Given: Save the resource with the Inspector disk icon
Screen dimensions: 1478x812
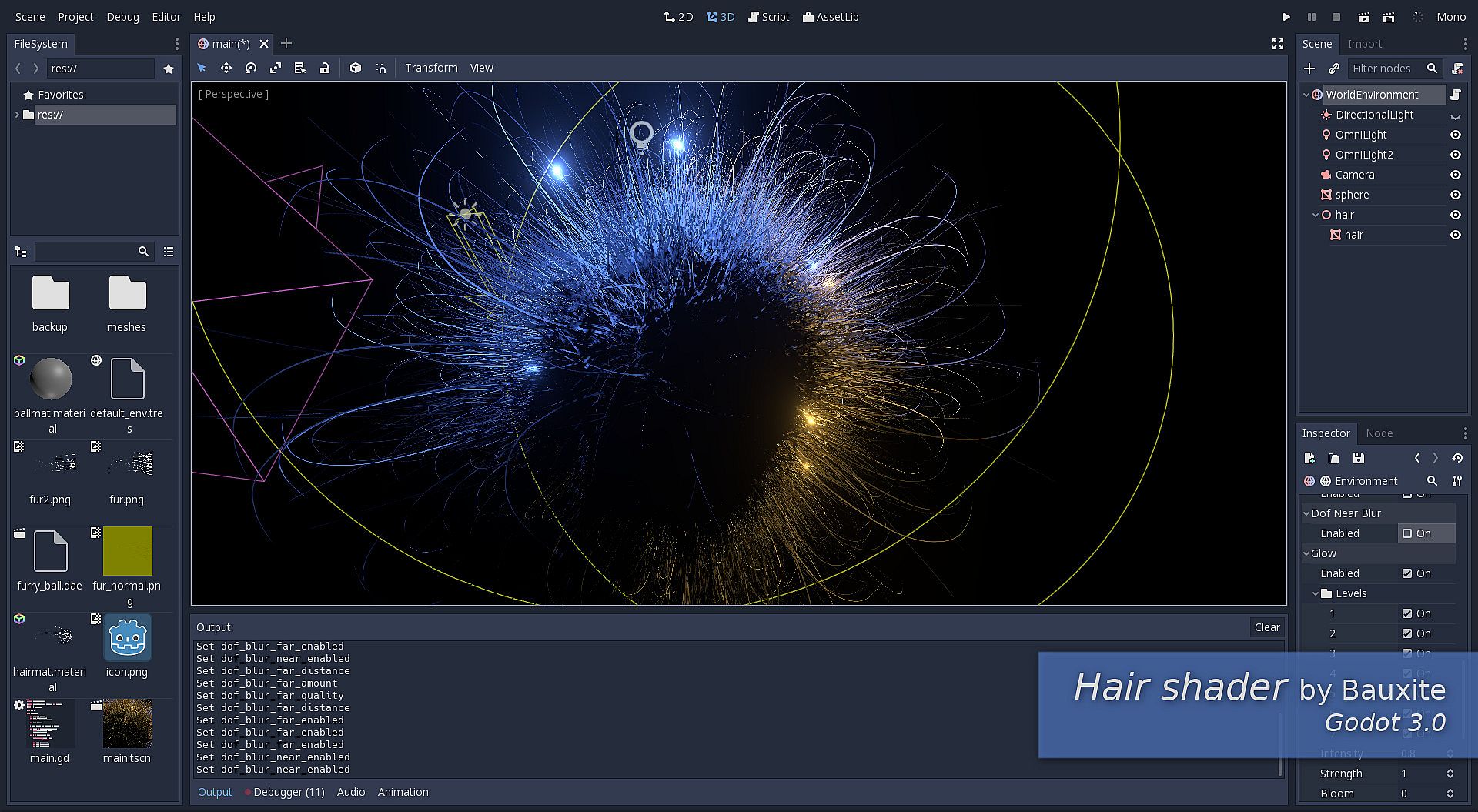Looking at the screenshot, I should point(1359,459).
